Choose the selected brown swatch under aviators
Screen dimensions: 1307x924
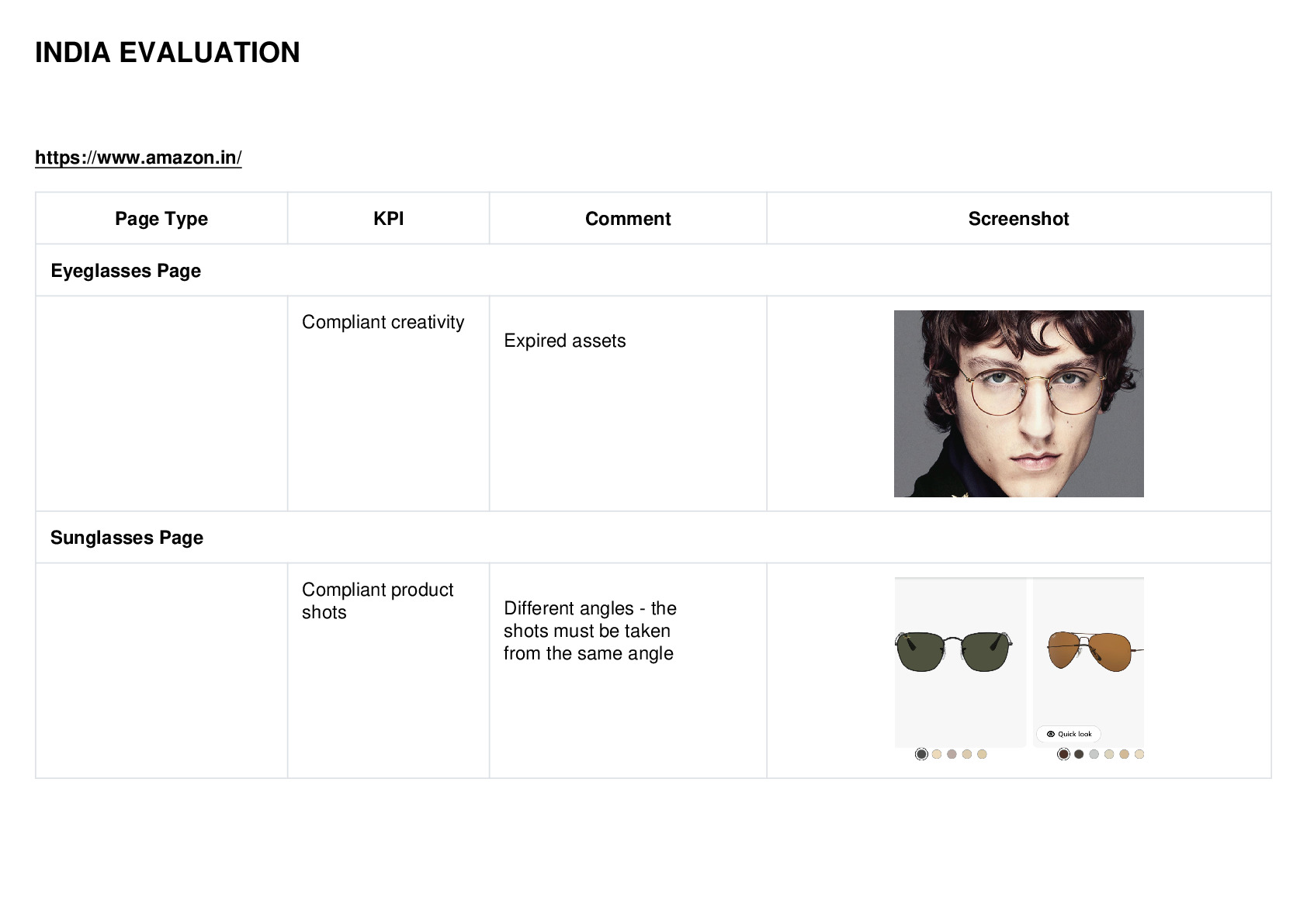[x=1064, y=754]
